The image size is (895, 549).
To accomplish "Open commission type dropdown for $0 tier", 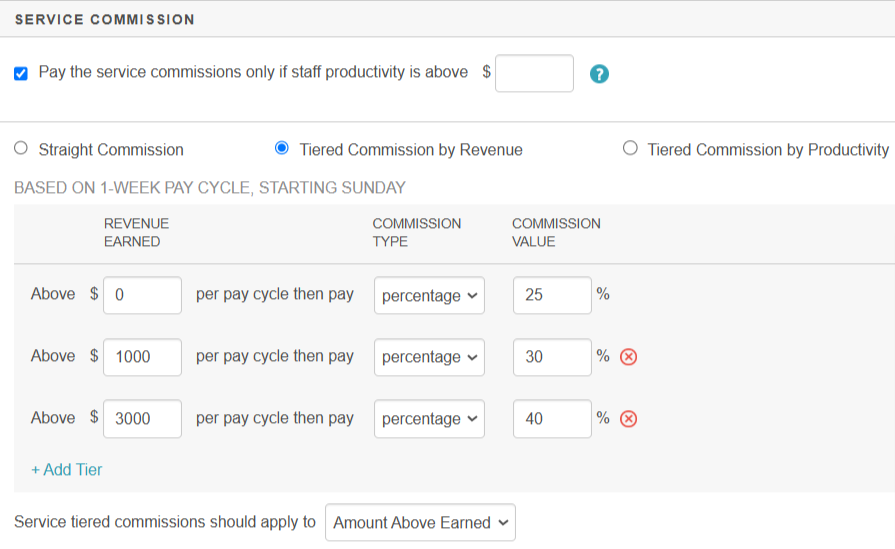I will [429, 296].
